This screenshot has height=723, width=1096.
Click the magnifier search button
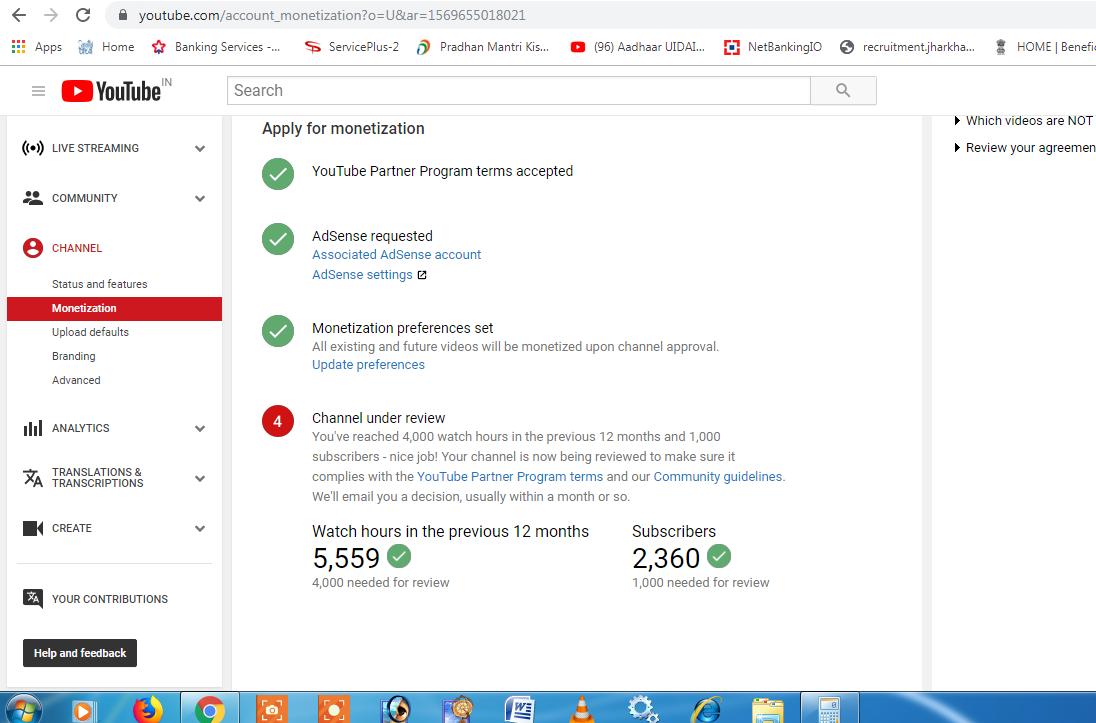843,90
